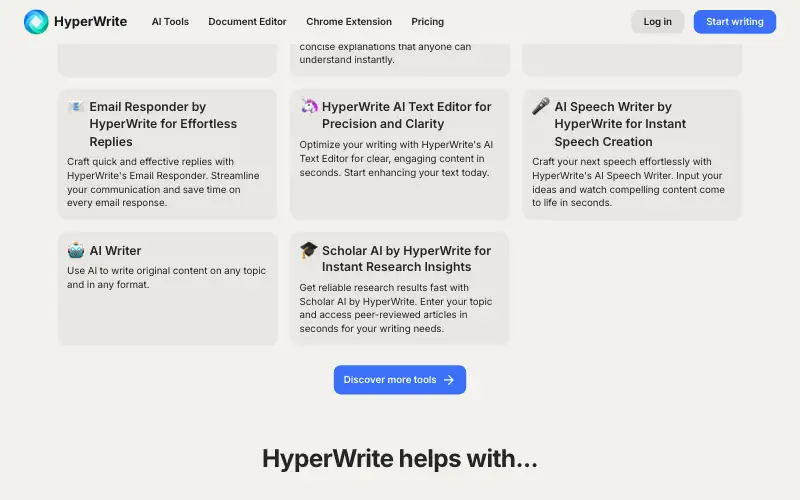Image resolution: width=800 pixels, height=500 pixels.
Task: Click 'Craft your next speech effortlessly' text
Action: 629,182
